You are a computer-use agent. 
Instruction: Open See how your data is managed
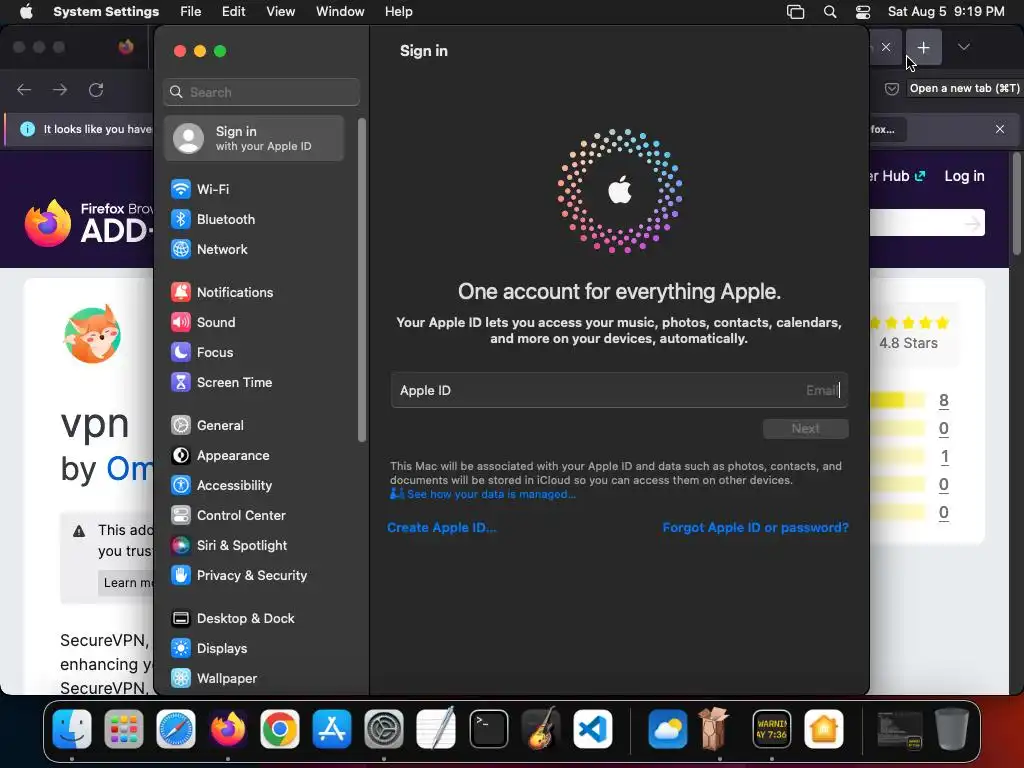(483, 494)
